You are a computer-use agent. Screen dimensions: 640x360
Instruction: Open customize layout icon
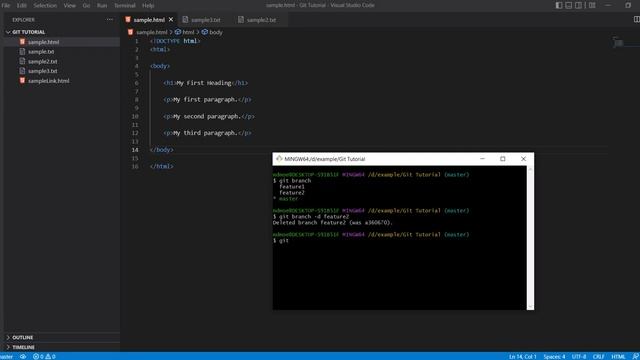(592, 5)
